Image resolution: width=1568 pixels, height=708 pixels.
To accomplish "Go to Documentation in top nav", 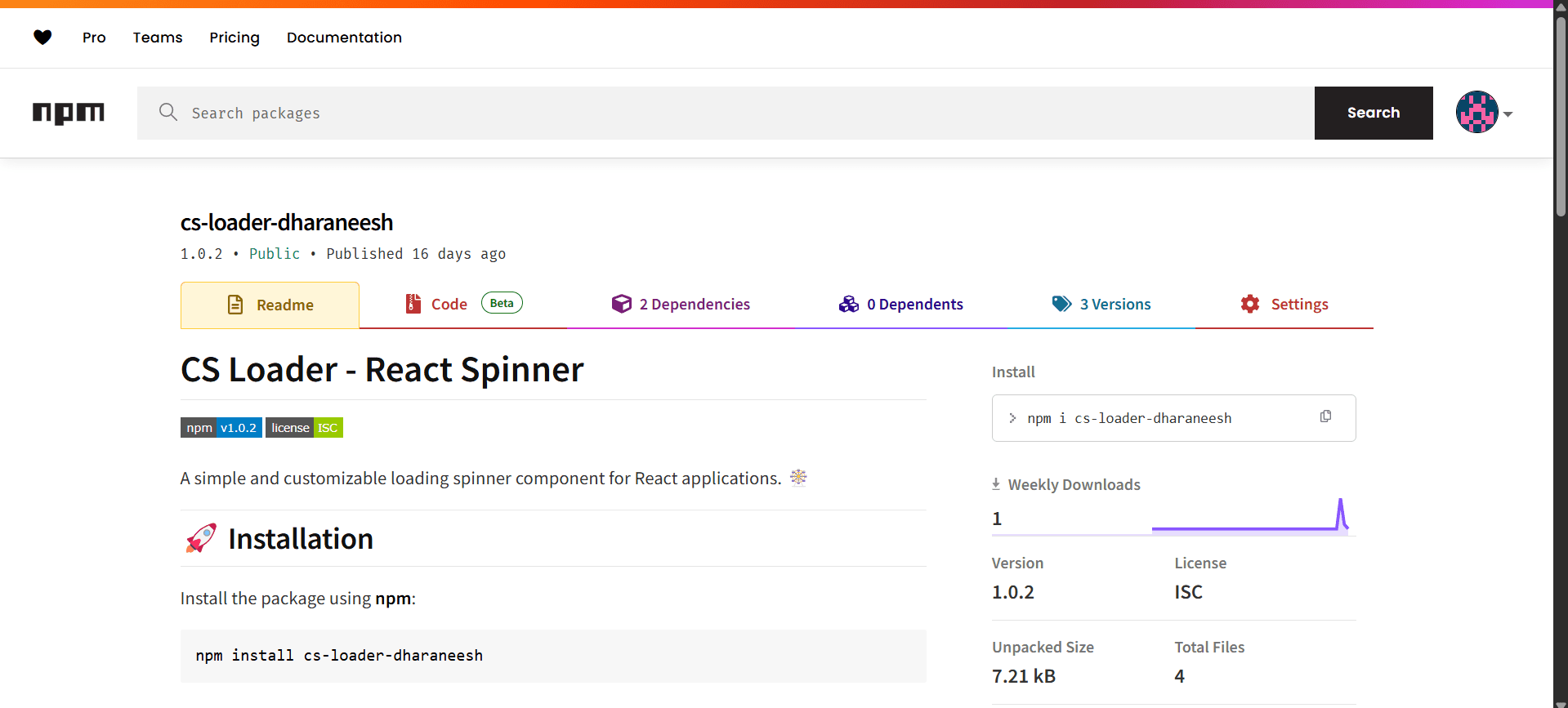I will (344, 38).
